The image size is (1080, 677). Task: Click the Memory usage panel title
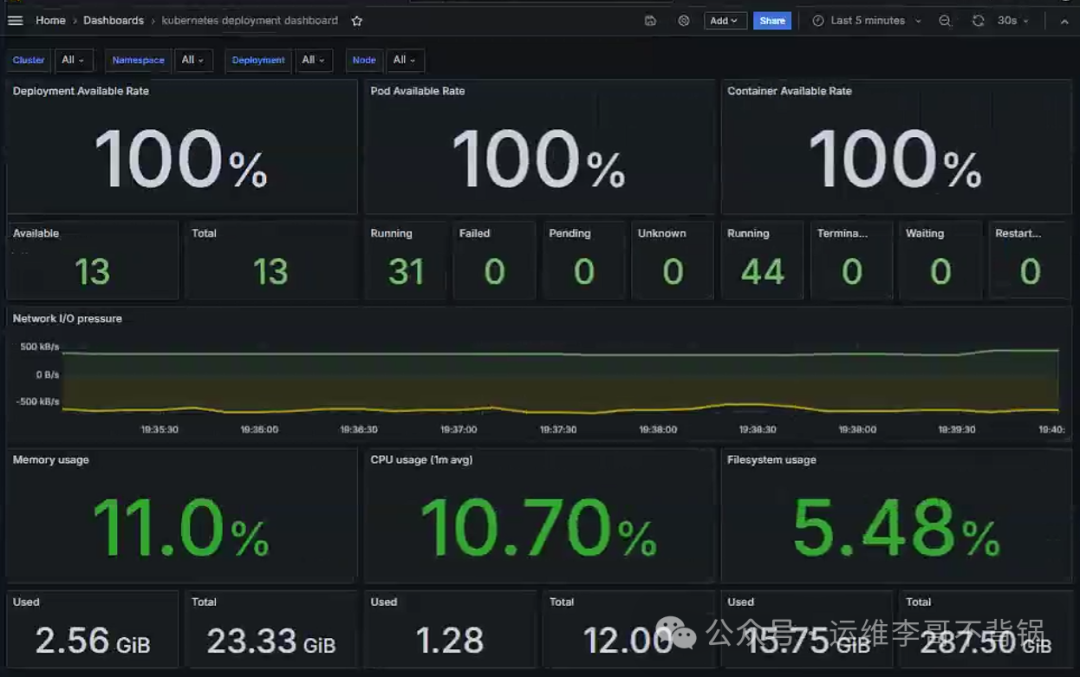coord(51,460)
